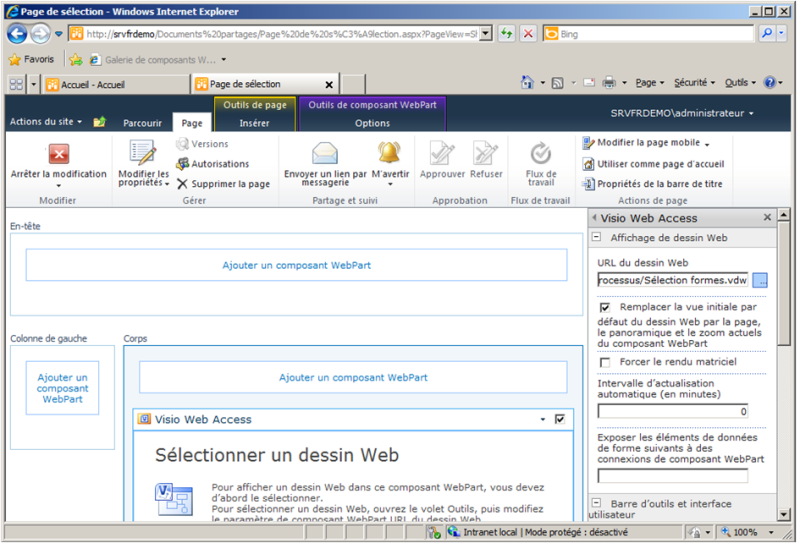Viewport: 800px width, 543px height.
Task: Open the Outils menu
Action: (x=740, y=83)
